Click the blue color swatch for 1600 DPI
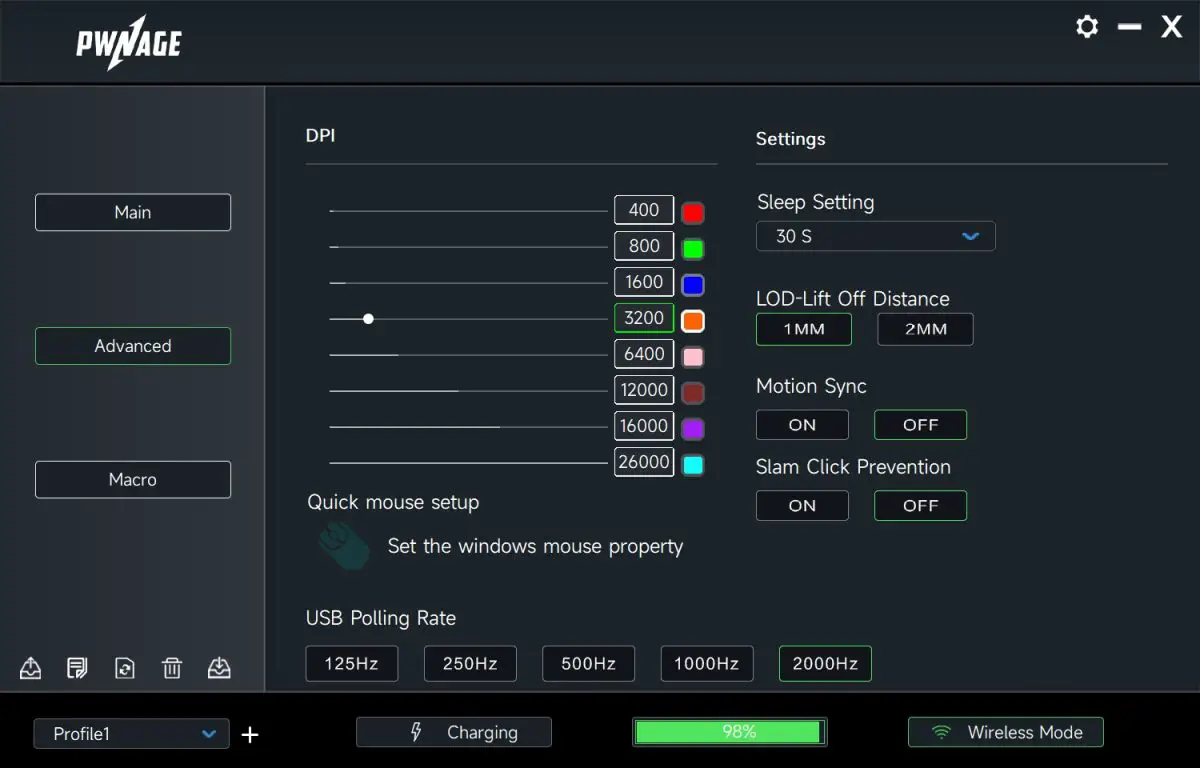The height and width of the screenshot is (768, 1200). point(693,285)
